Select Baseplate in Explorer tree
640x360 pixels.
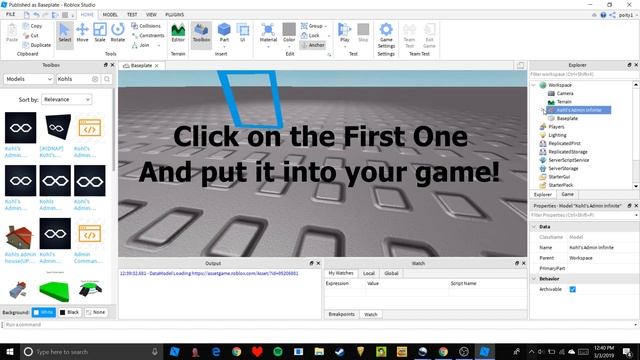point(567,118)
